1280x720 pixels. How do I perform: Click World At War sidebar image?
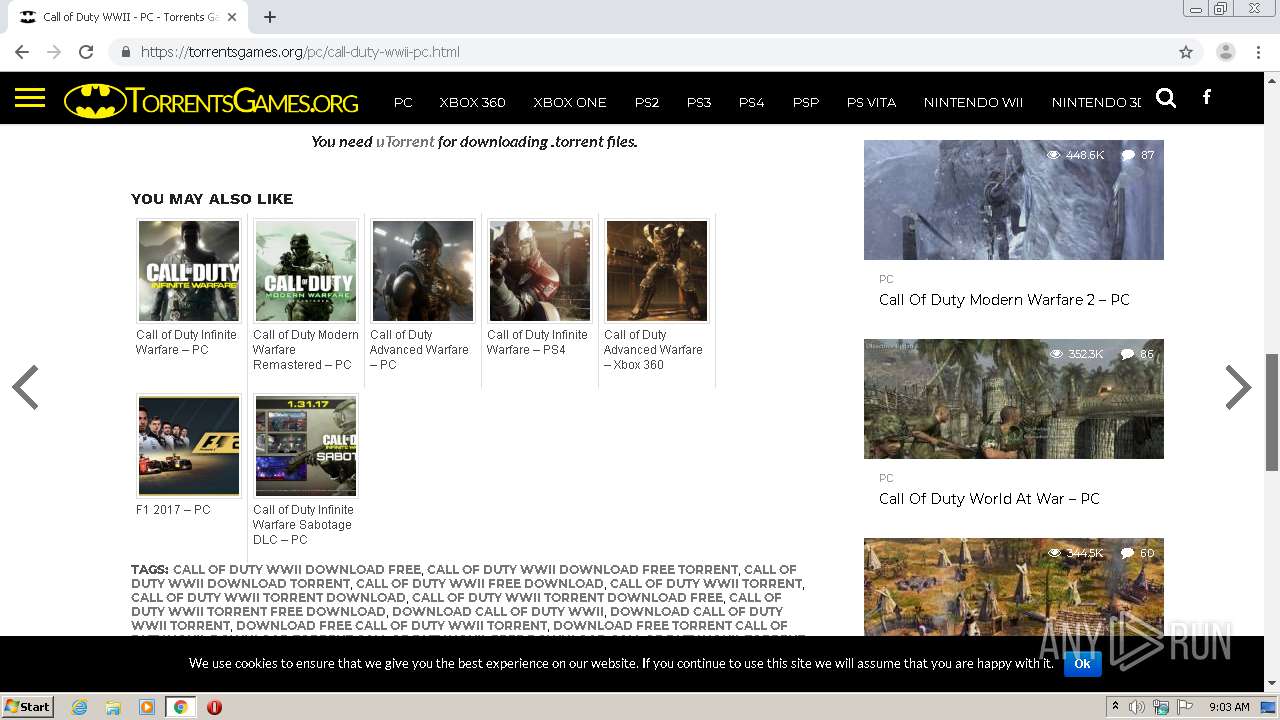tap(1014, 399)
